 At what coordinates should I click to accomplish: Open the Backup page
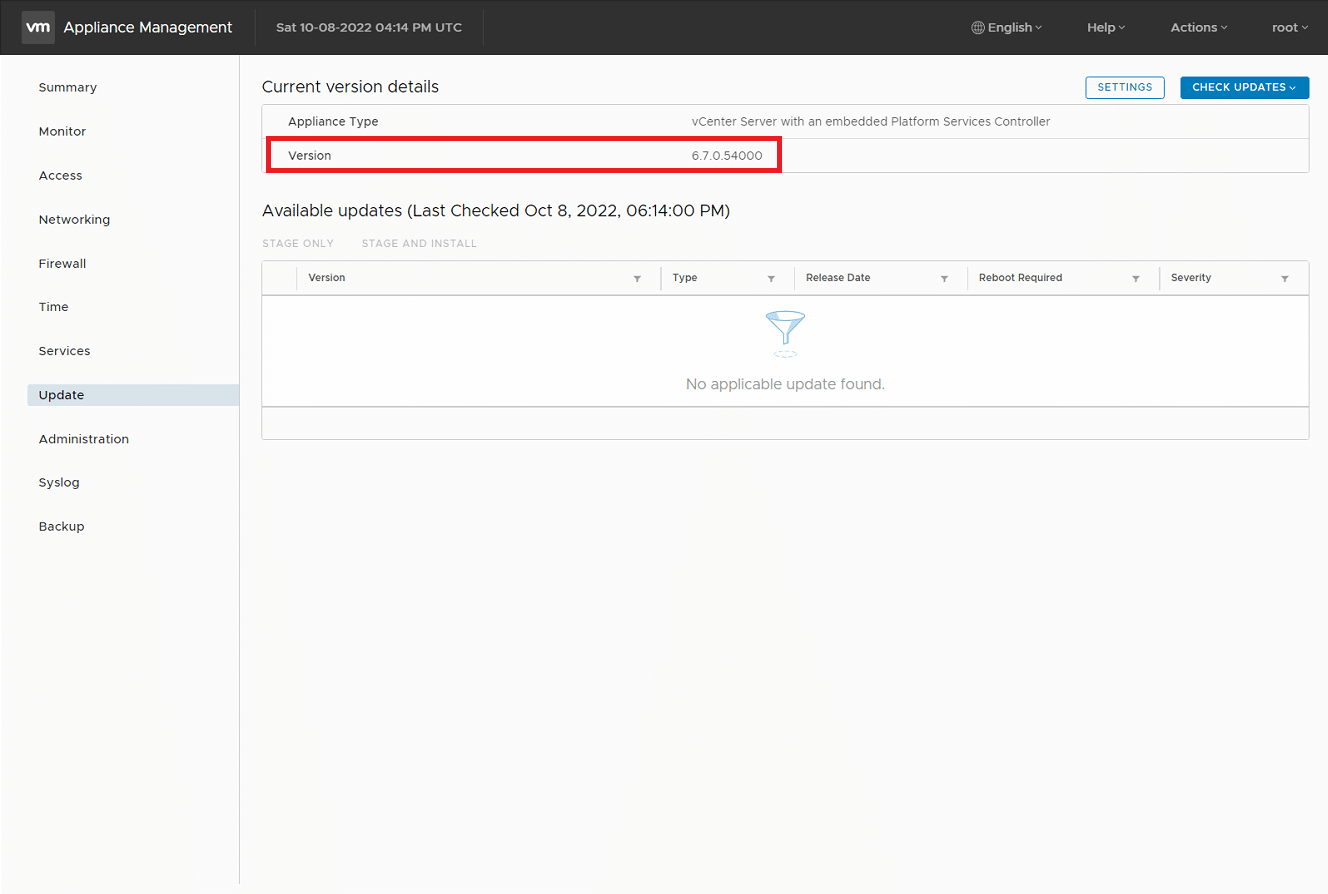point(61,526)
